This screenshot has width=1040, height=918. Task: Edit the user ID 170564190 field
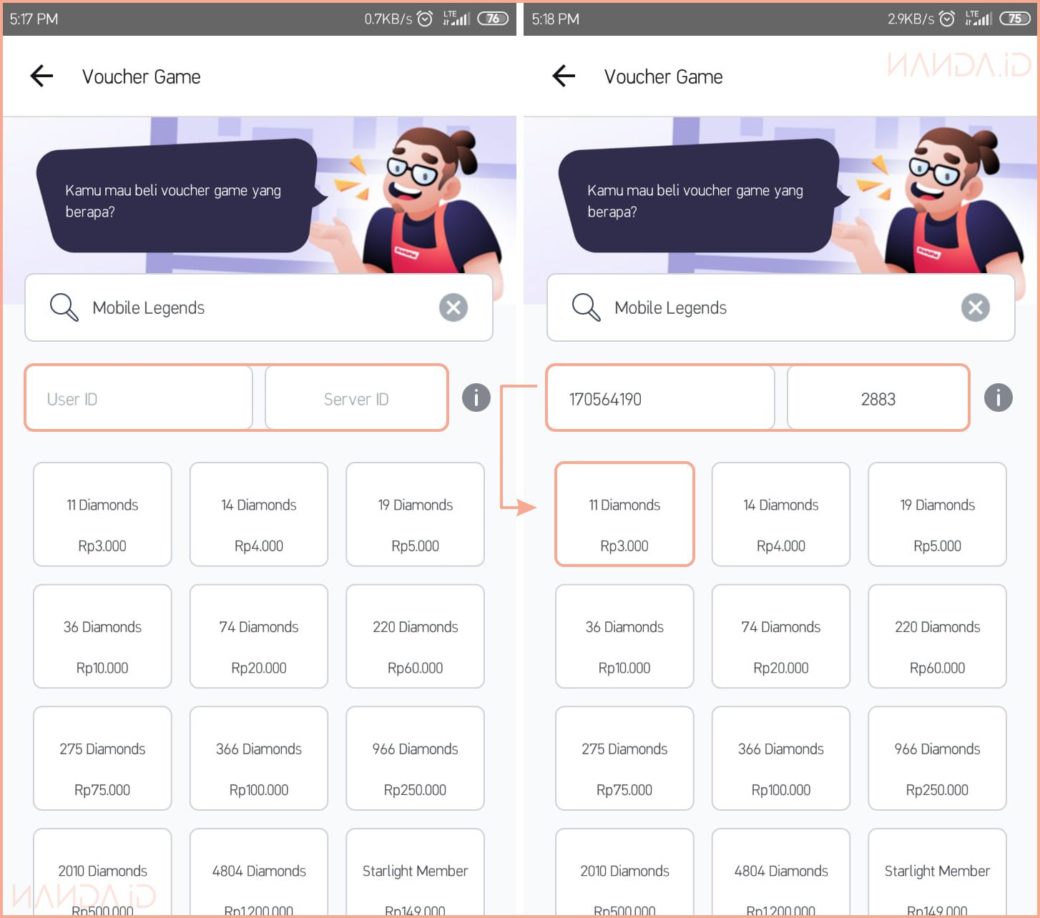[661, 398]
